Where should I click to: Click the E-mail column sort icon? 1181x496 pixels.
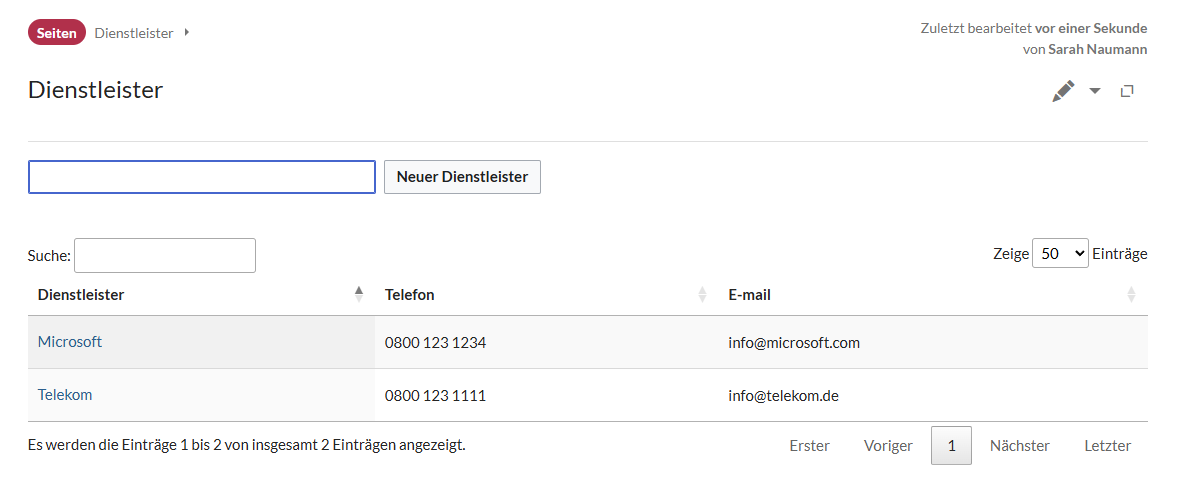point(1131,294)
